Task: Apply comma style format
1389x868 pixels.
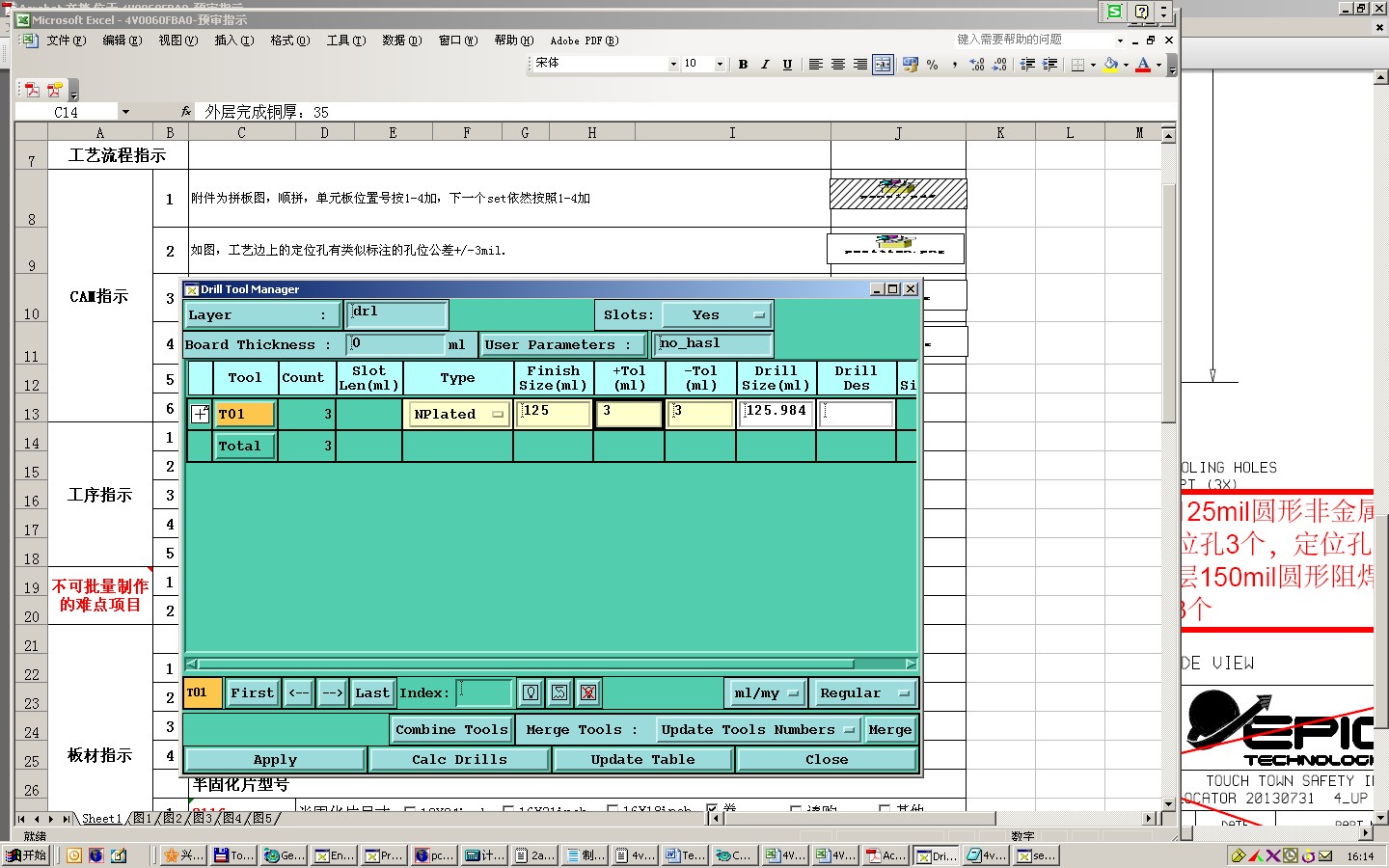Action: tap(954, 65)
